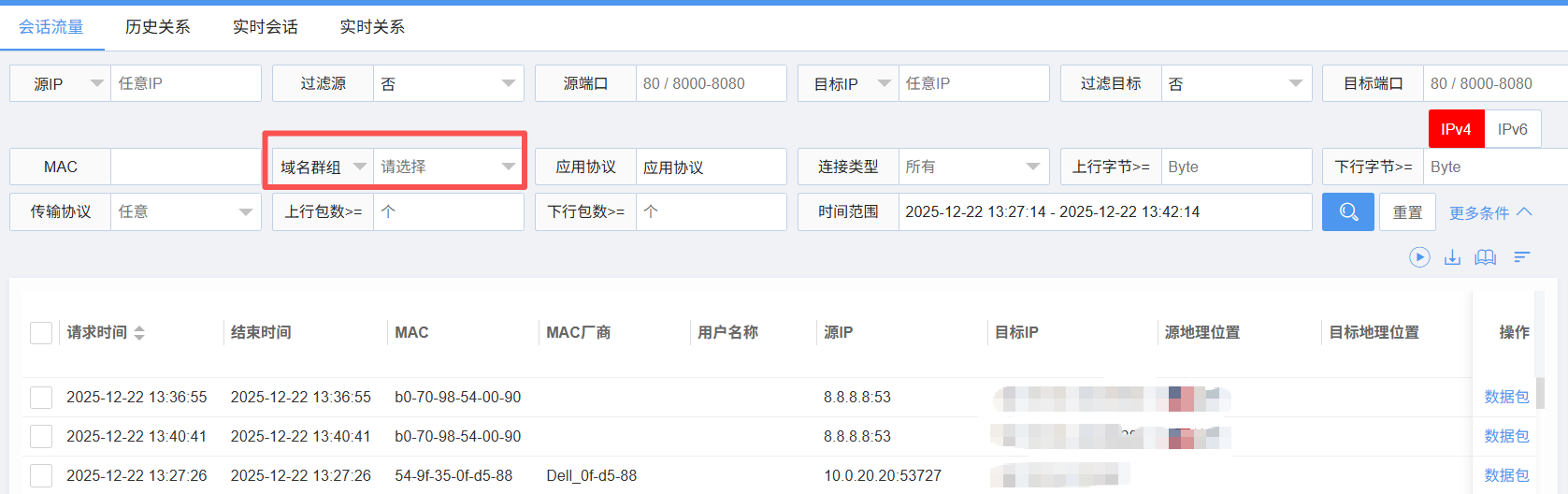Screen dimensions: 1568x494
Task: Click the blue magnifier search button
Action: [x=1347, y=212]
